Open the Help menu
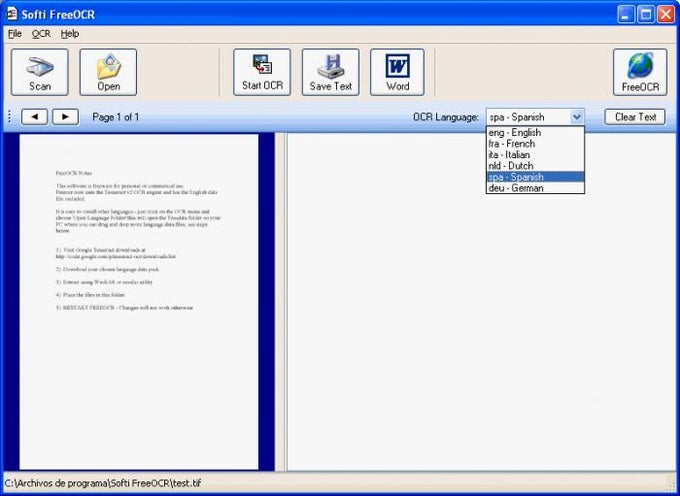 tap(70, 34)
